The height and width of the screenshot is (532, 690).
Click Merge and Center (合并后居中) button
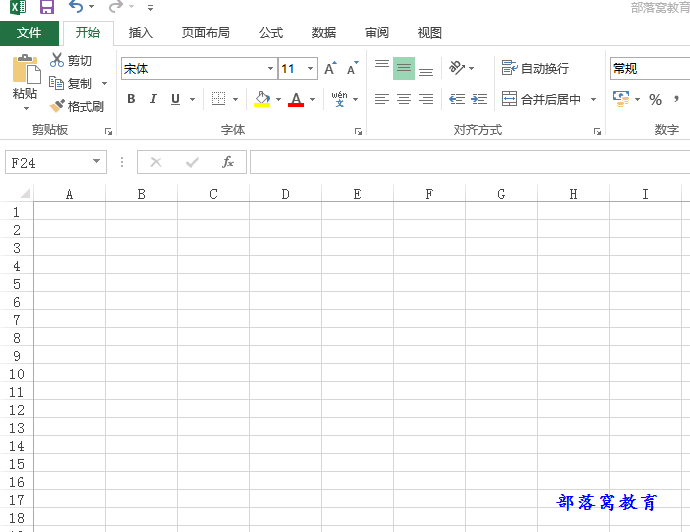pos(541,99)
